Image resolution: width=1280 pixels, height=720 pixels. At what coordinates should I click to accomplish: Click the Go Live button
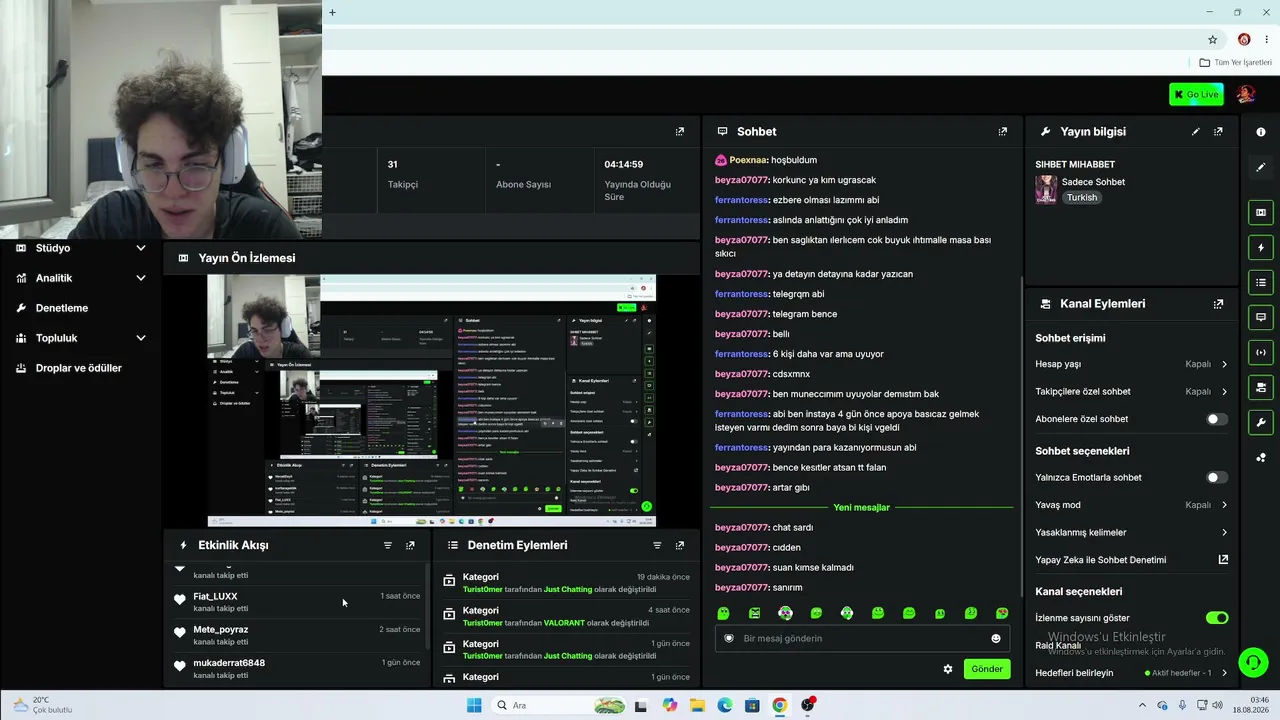[1196, 94]
